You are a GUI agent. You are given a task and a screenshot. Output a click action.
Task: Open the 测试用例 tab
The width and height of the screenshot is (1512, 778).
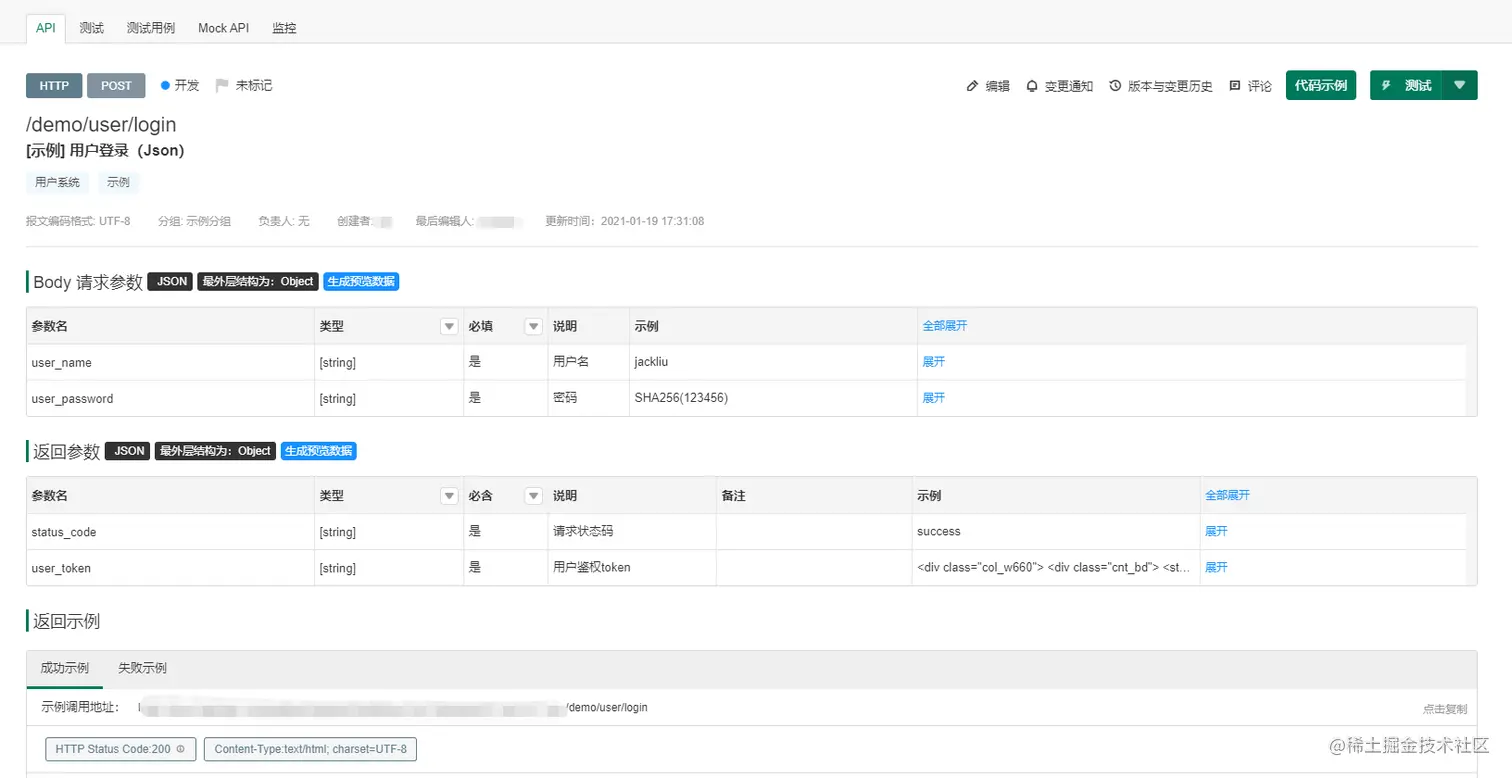click(x=151, y=28)
